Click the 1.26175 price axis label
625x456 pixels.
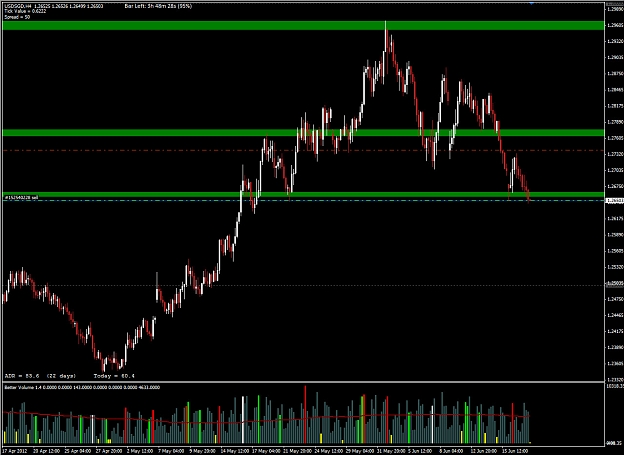615,218
